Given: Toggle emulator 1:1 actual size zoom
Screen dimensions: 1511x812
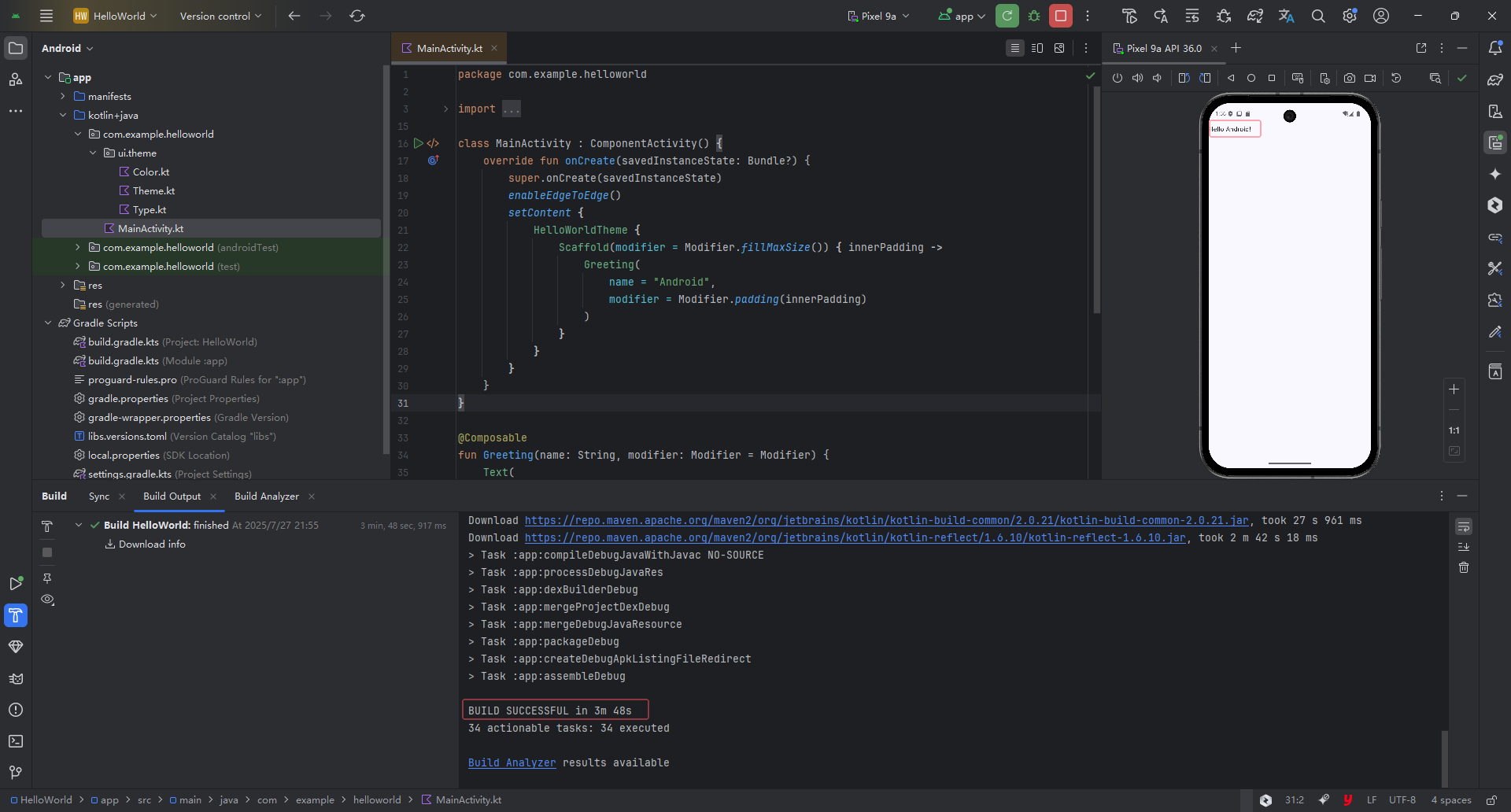Looking at the screenshot, I should click(x=1454, y=430).
